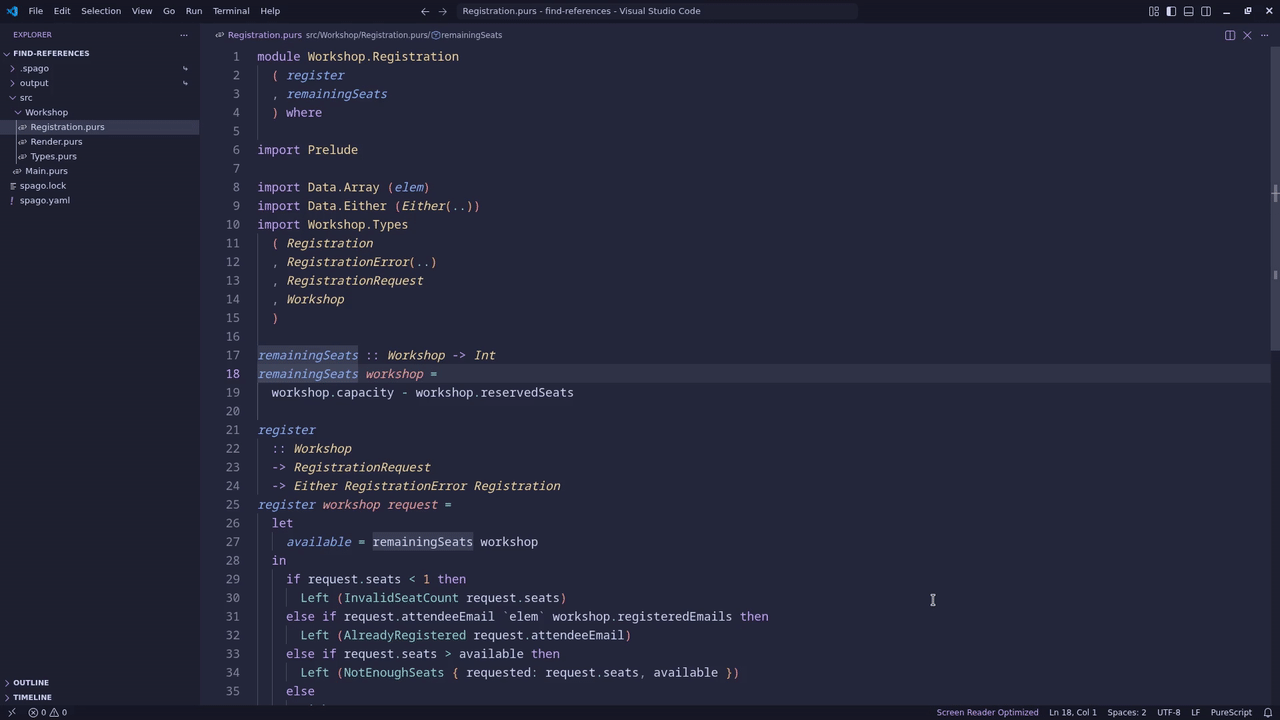
Task: Open the Help menu
Action: (270, 11)
